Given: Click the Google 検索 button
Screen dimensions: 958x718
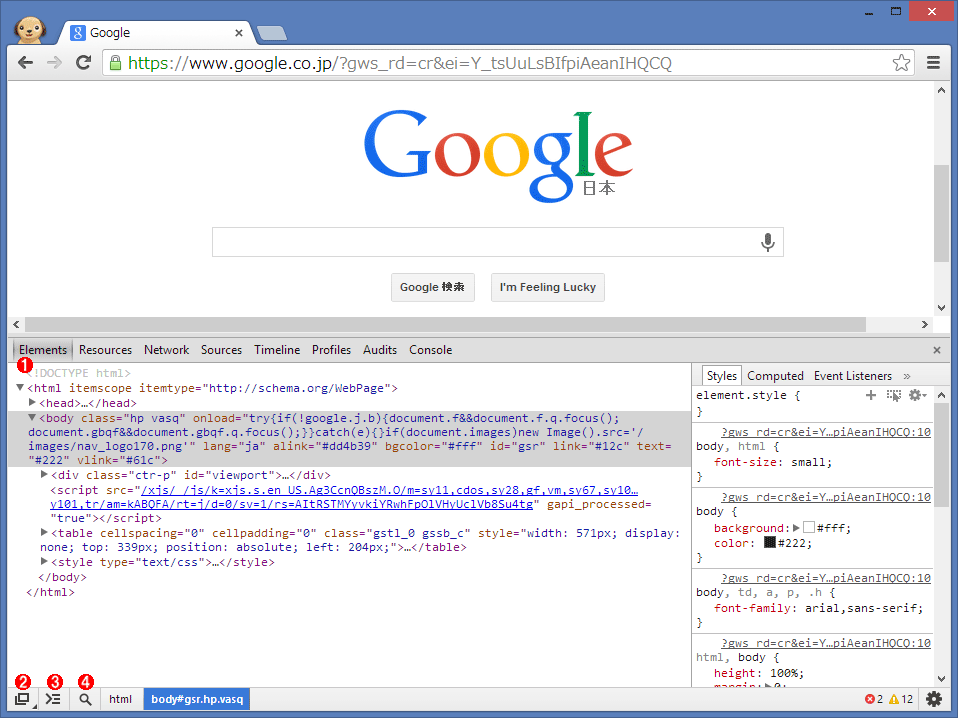Looking at the screenshot, I should (433, 287).
